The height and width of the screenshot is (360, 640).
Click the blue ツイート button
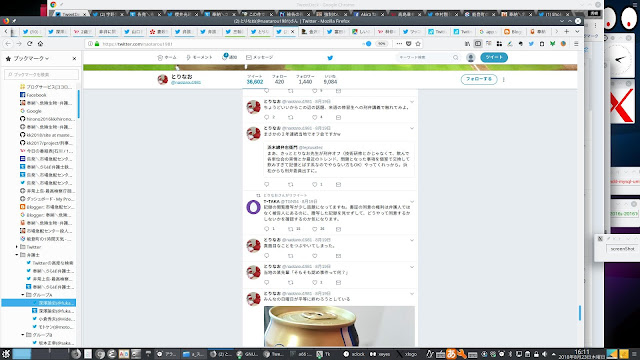[494, 58]
